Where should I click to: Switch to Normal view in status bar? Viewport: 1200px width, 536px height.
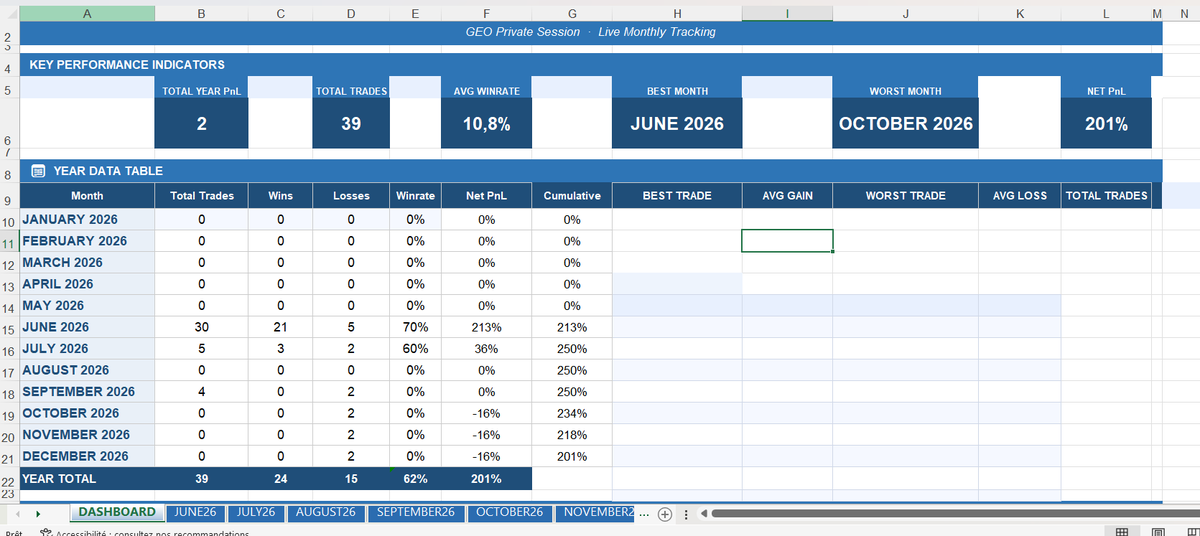(1123, 532)
